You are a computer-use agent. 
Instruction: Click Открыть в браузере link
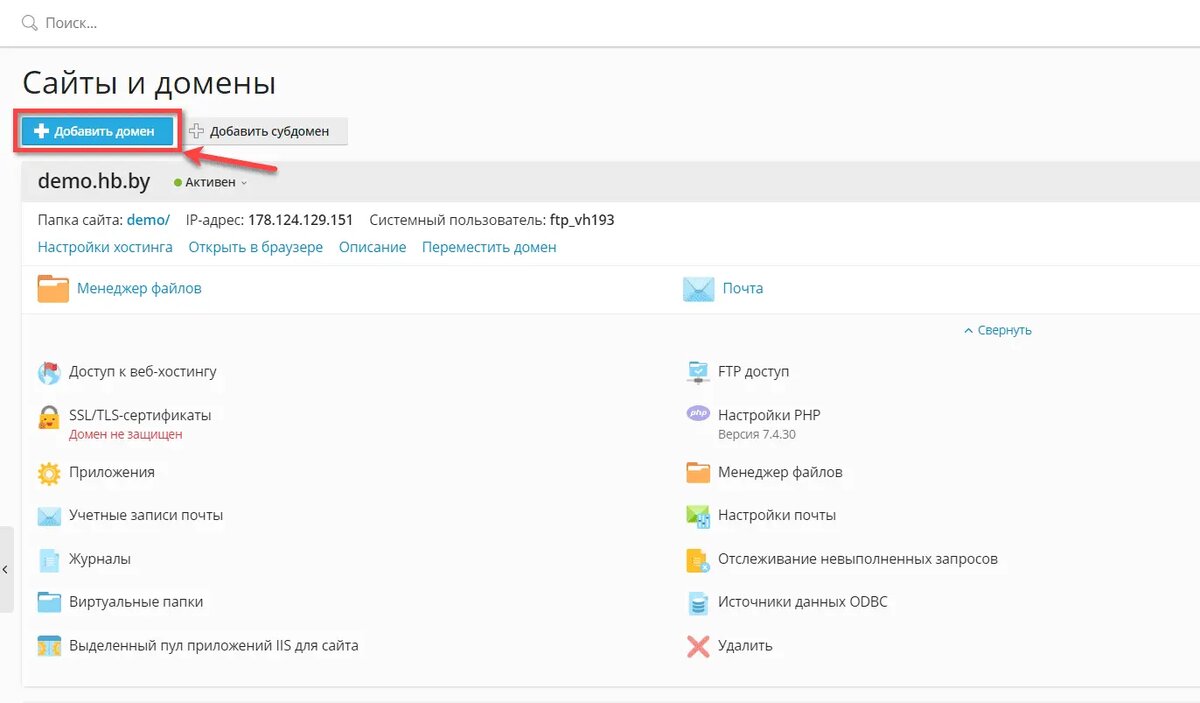(x=256, y=247)
